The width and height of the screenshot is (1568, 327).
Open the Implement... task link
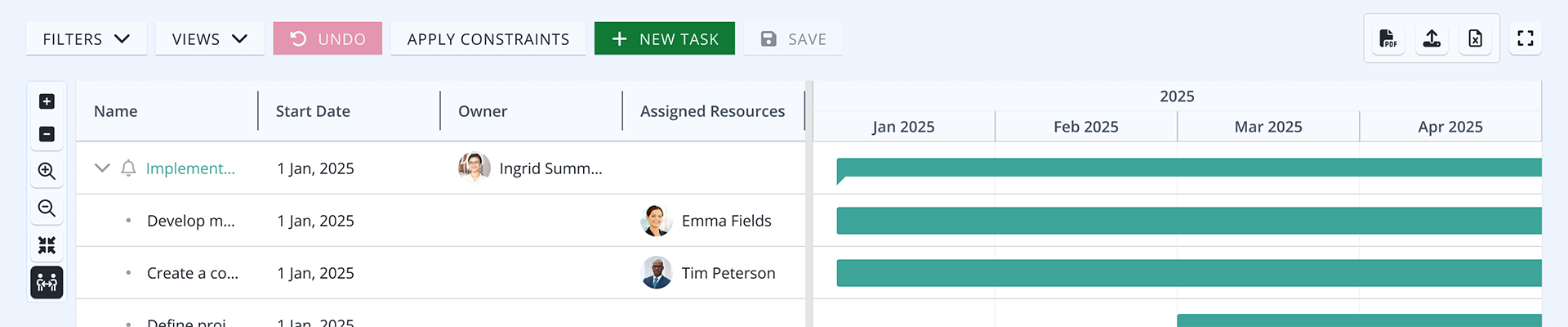coord(190,168)
